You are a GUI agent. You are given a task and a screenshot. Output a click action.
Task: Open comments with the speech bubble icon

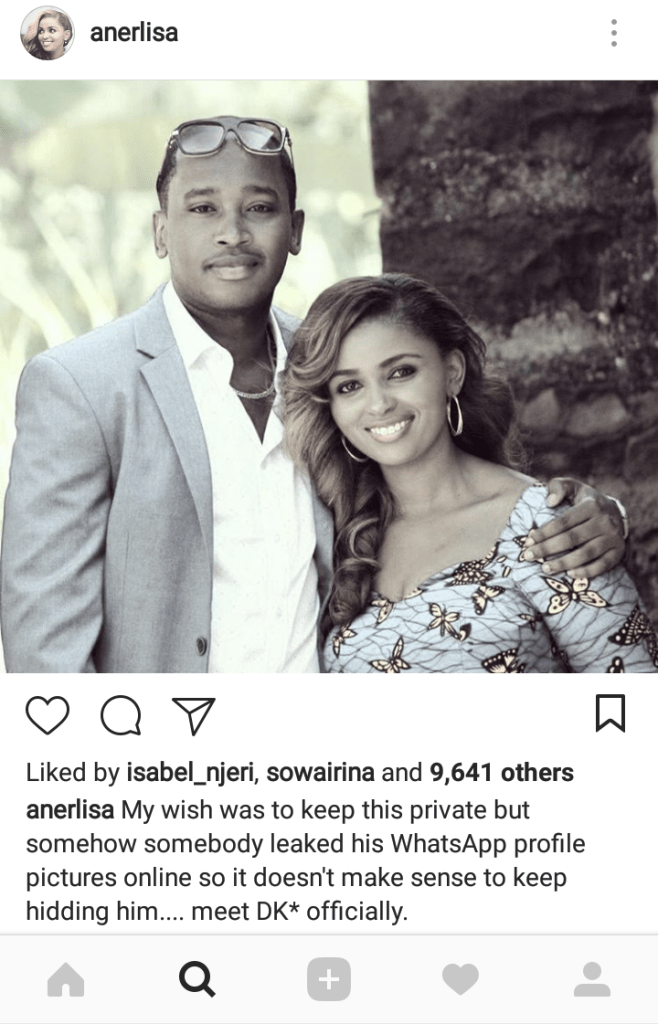(121, 716)
